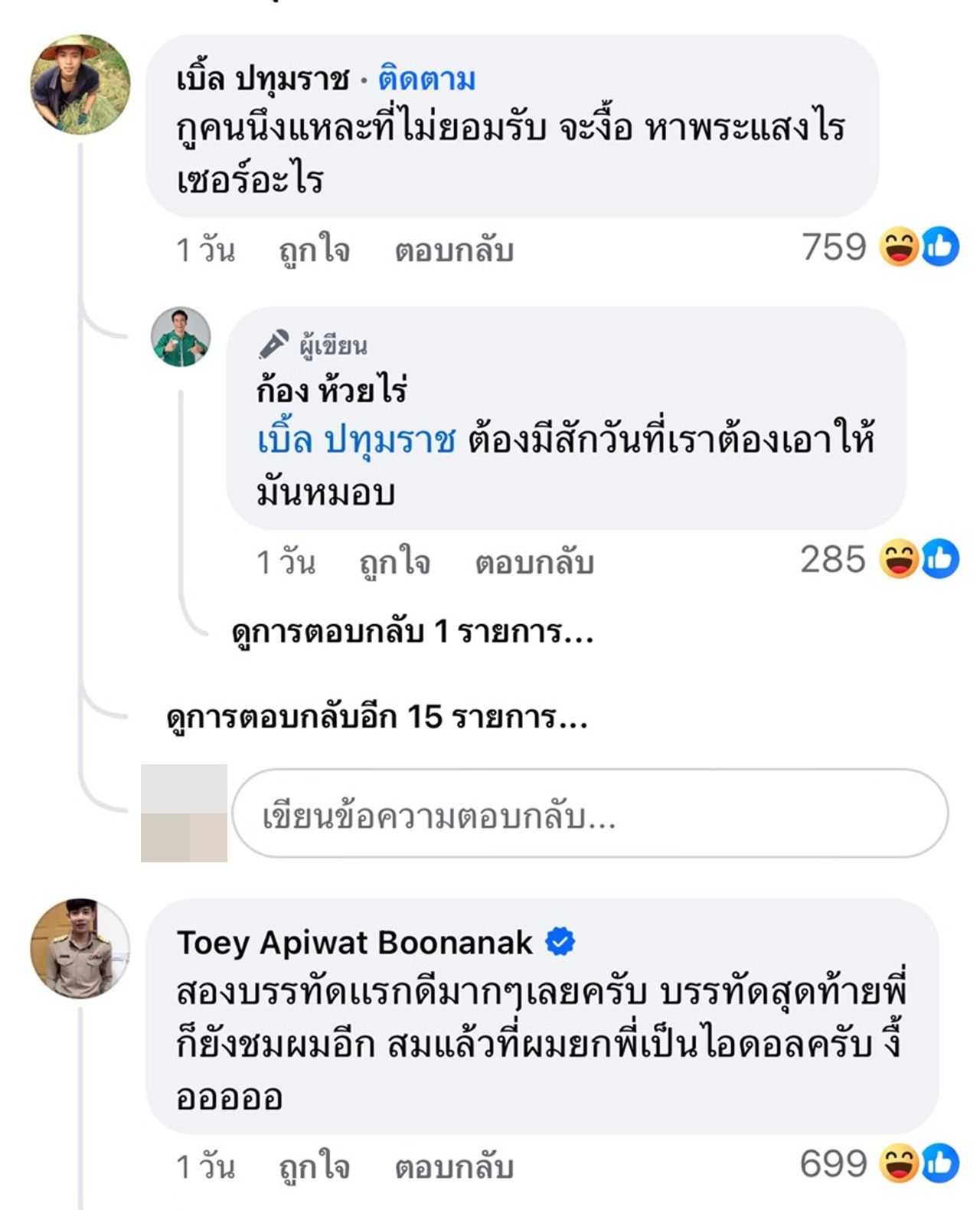Expand ดูการตอบกลับอีก 15 รายการ replies
This screenshot has width=980, height=1210.
pyautogui.click(x=377, y=717)
